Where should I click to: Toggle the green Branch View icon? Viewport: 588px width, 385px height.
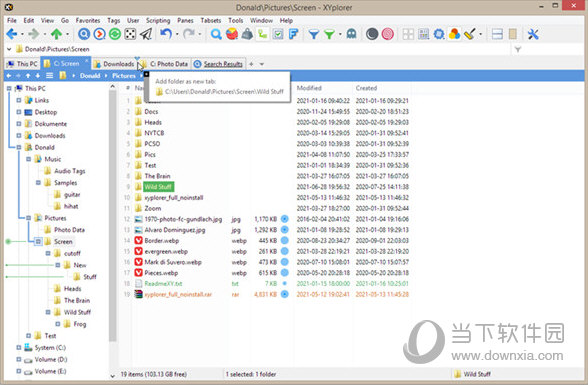point(262,34)
